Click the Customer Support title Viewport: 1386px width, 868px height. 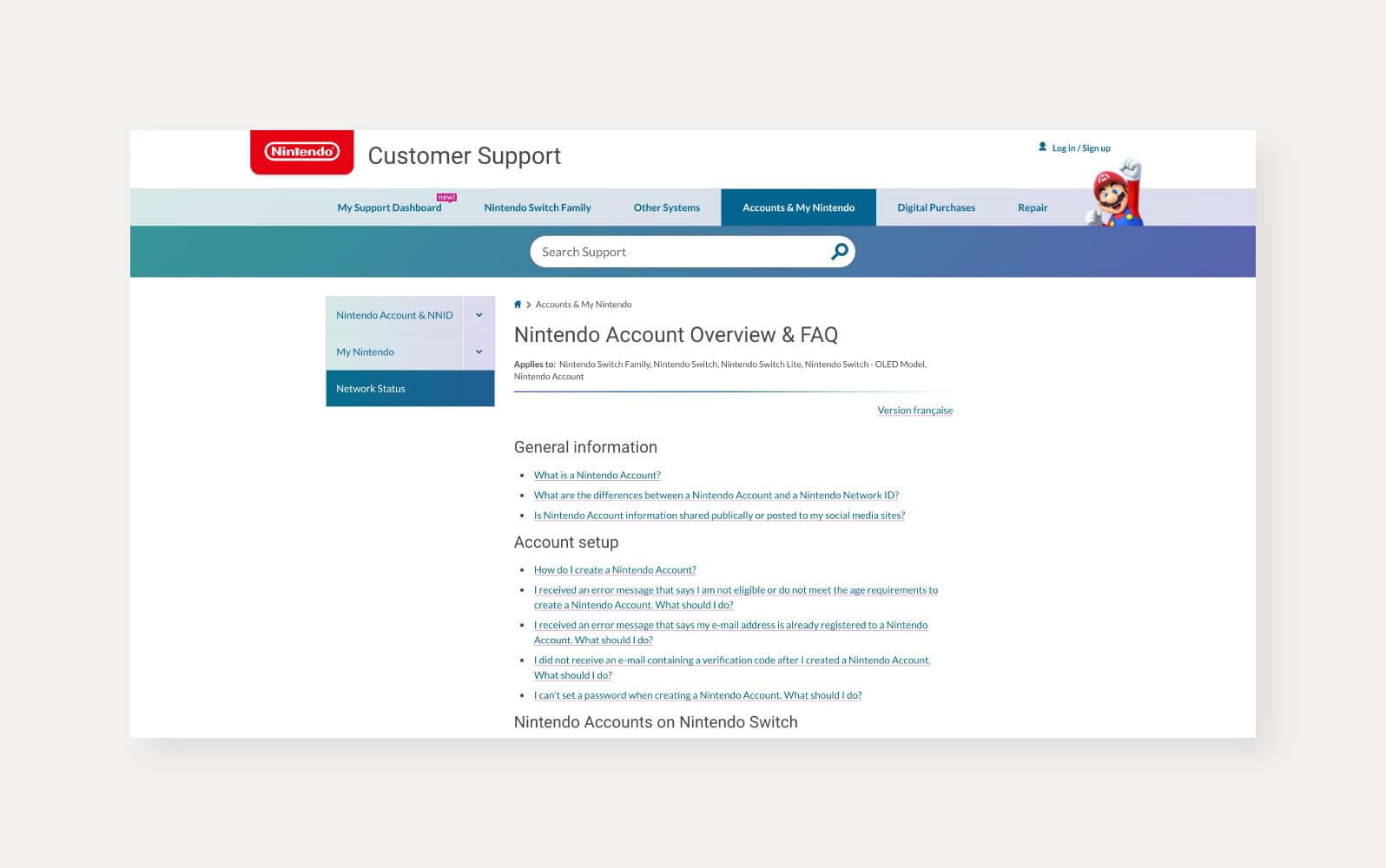coord(464,155)
